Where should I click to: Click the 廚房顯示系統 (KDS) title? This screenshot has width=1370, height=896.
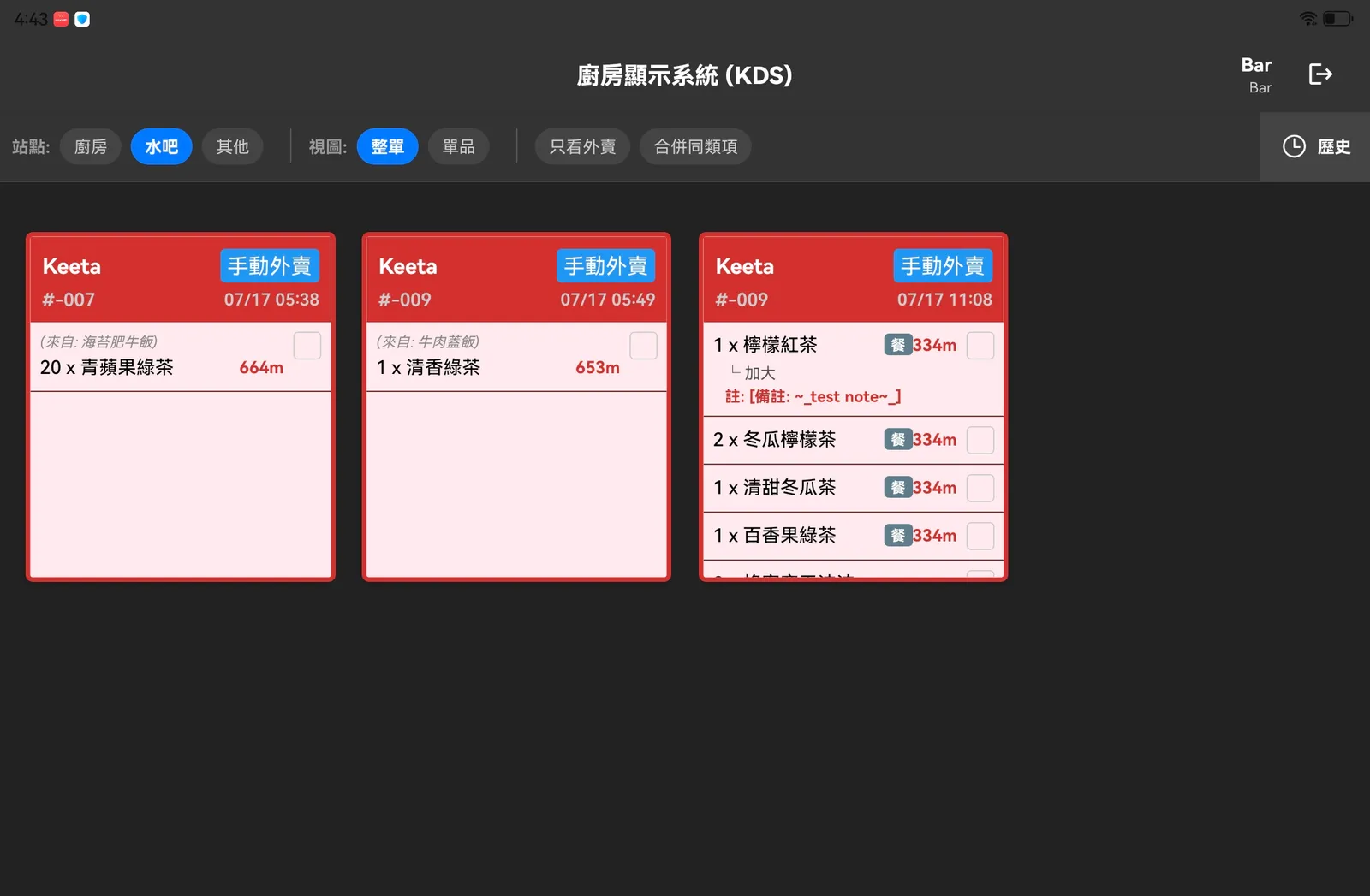pos(684,75)
